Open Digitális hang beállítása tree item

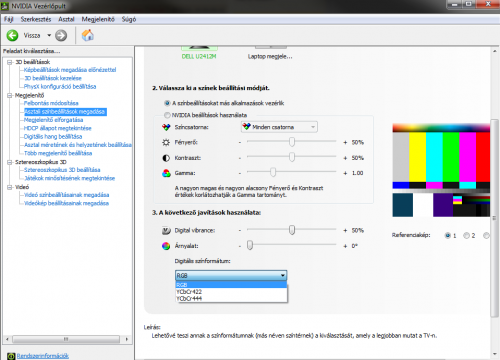click(x=53, y=136)
